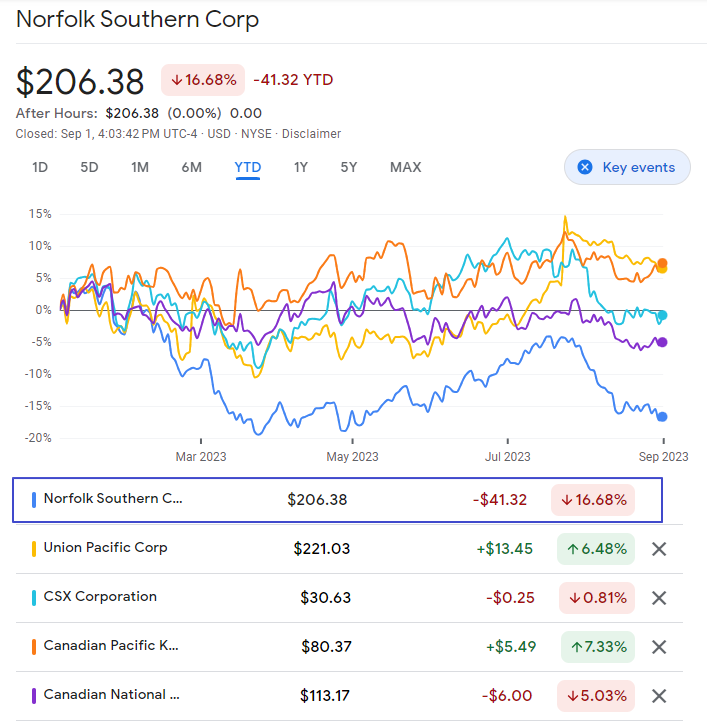Click Canadian Pacific 7.33% gain badge

tap(598, 647)
